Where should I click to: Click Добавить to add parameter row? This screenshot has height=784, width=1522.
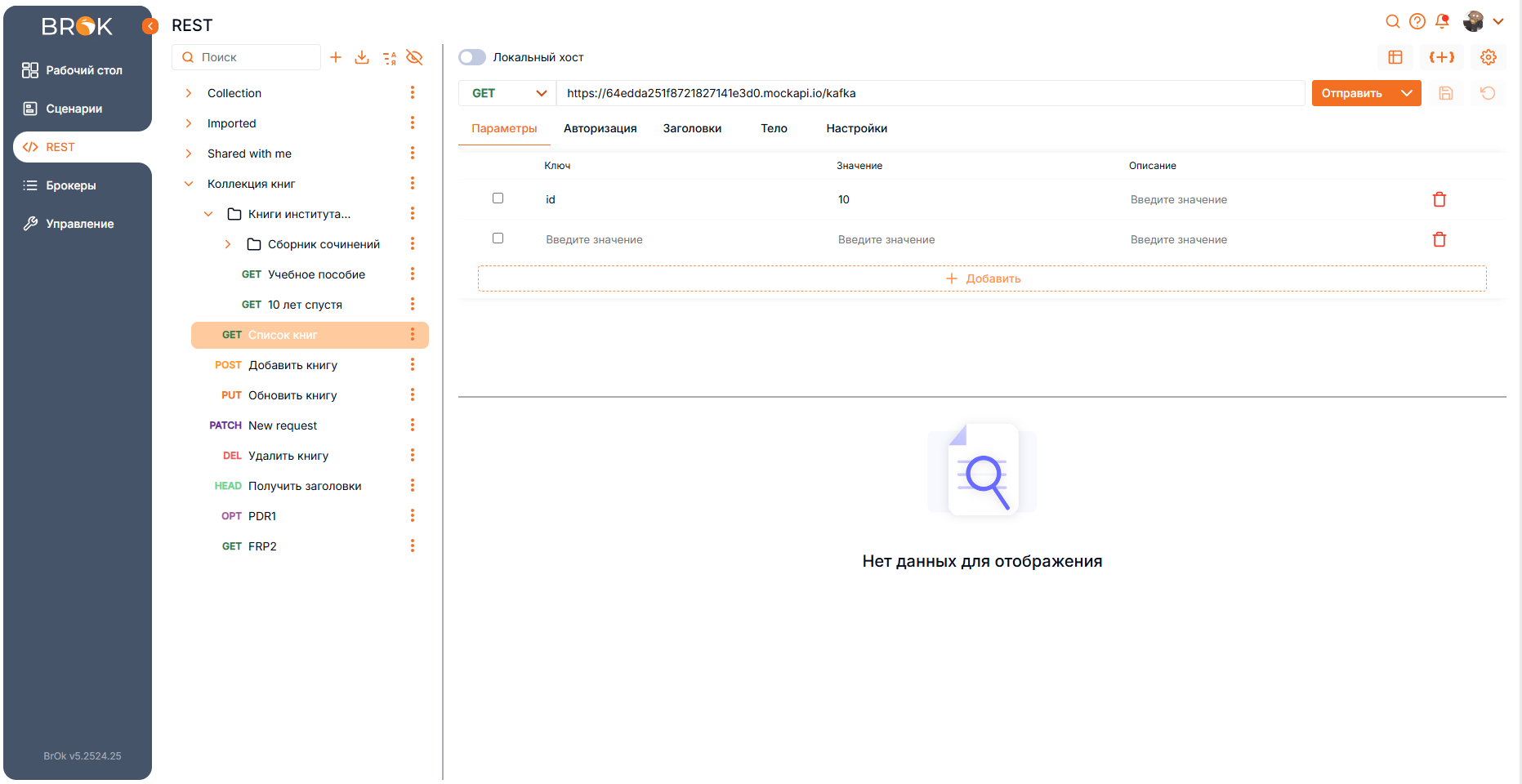click(x=982, y=278)
